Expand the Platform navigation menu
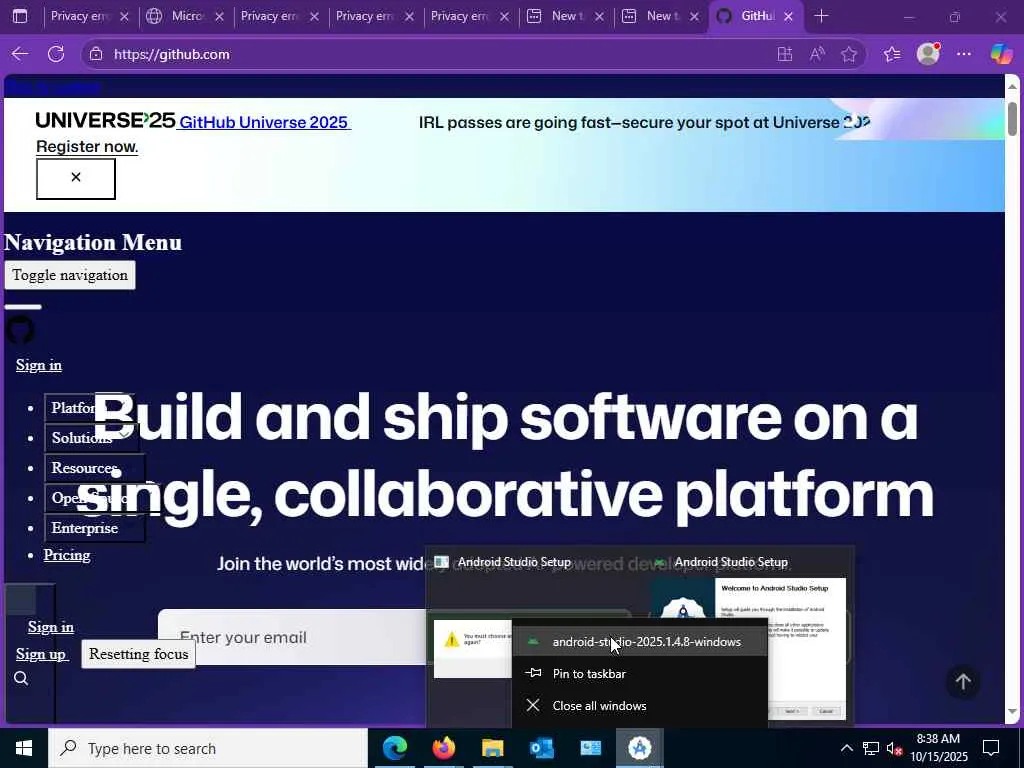Image resolution: width=1024 pixels, height=768 pixels. pyautogui.click(x=89, y=408)
